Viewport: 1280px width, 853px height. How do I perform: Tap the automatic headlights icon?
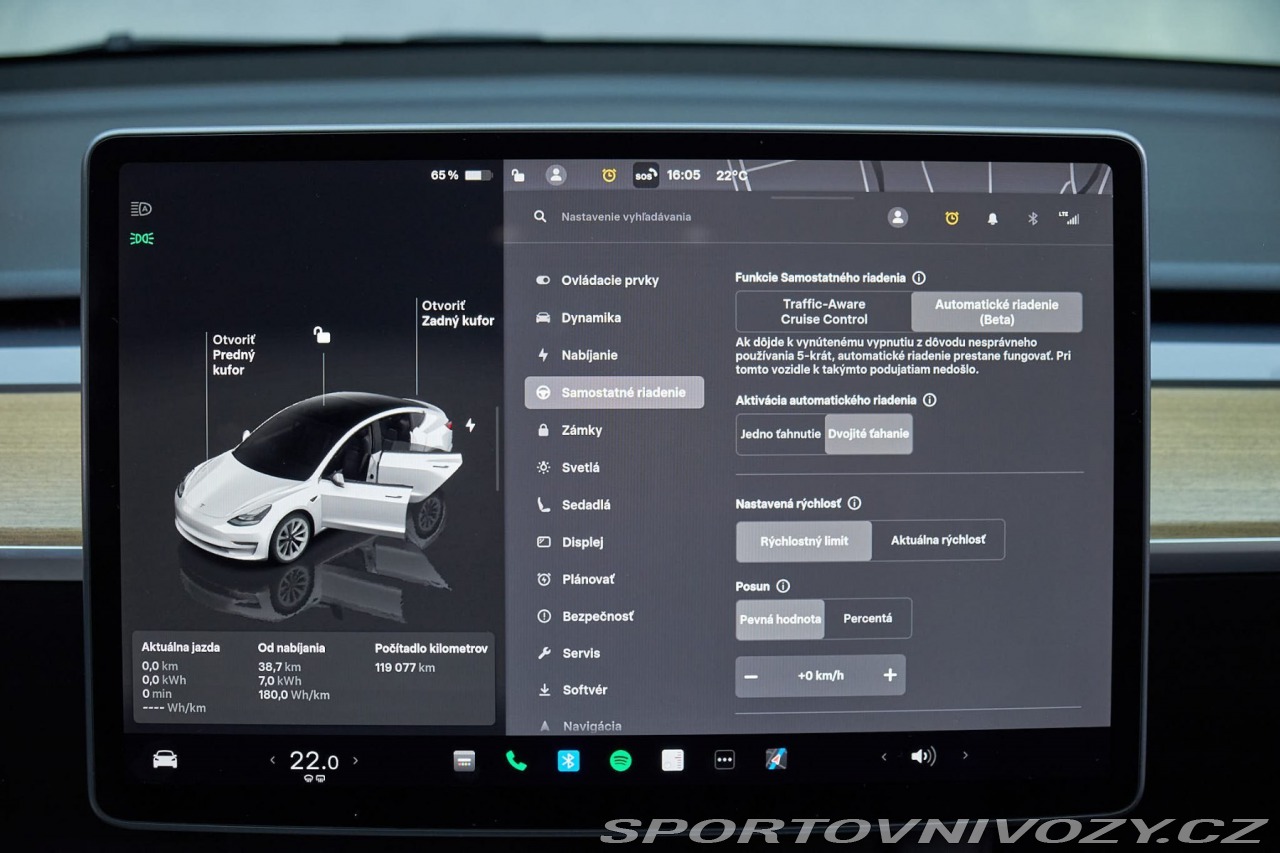(141, 209)
